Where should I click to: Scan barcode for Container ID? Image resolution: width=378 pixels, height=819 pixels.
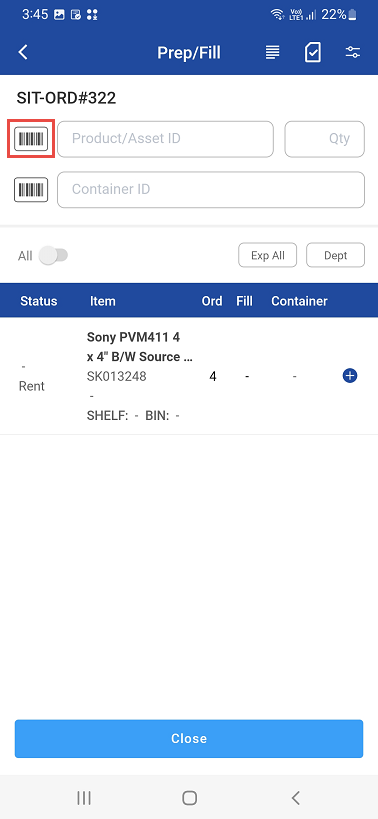31,190
